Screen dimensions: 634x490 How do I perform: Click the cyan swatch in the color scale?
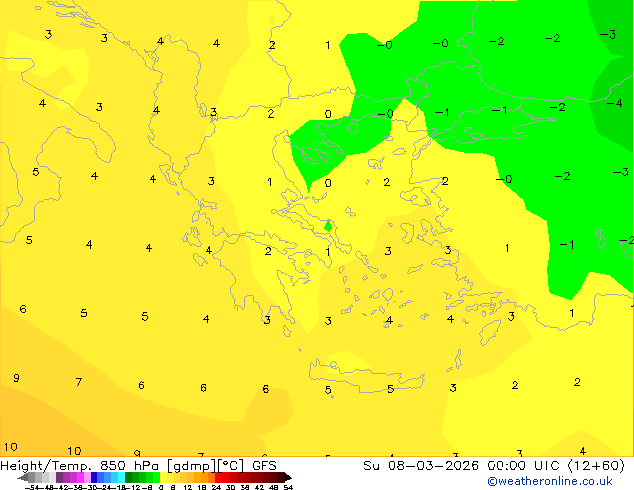(121, 477)
